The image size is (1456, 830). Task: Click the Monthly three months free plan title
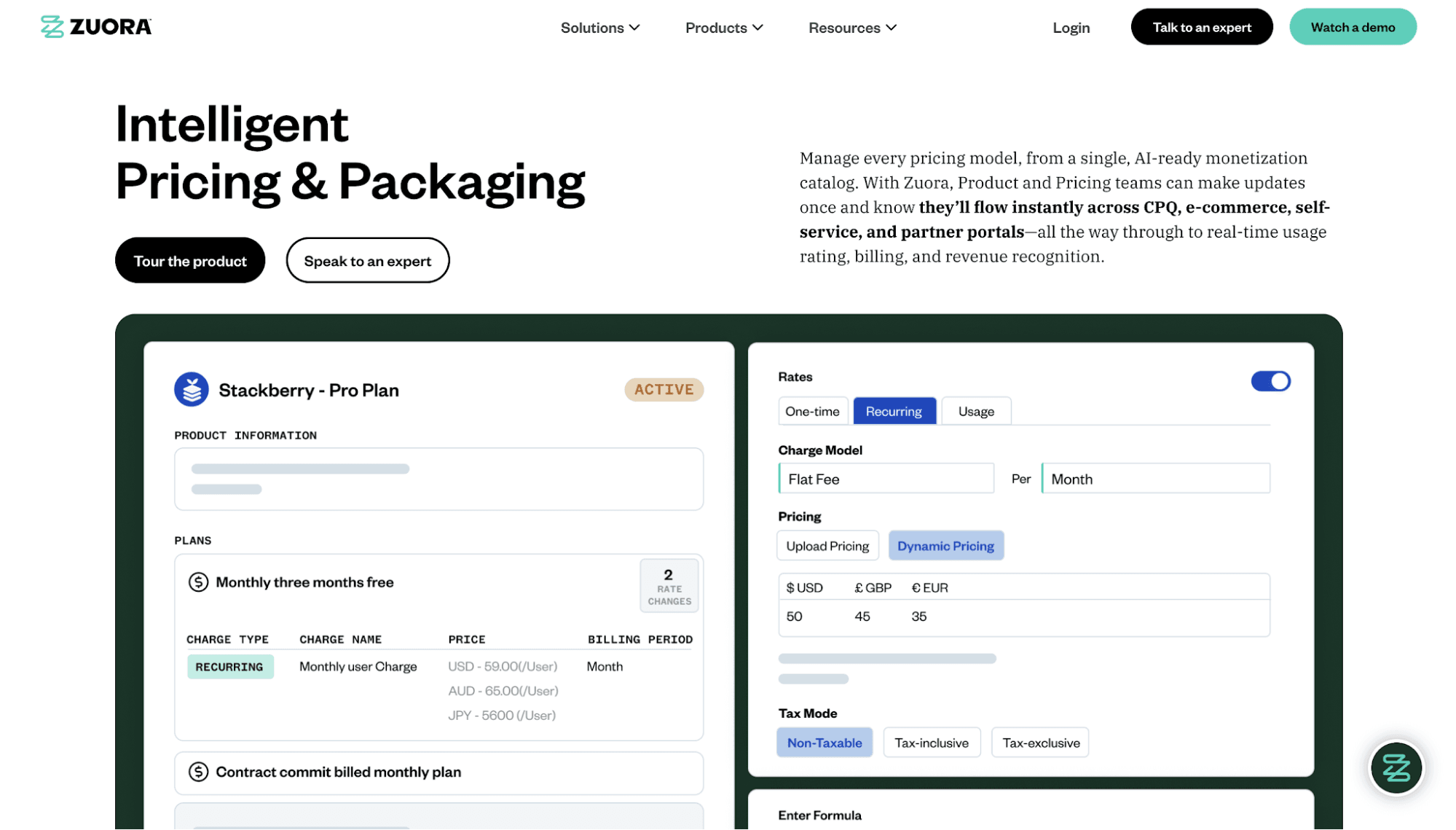coord(304,582)
